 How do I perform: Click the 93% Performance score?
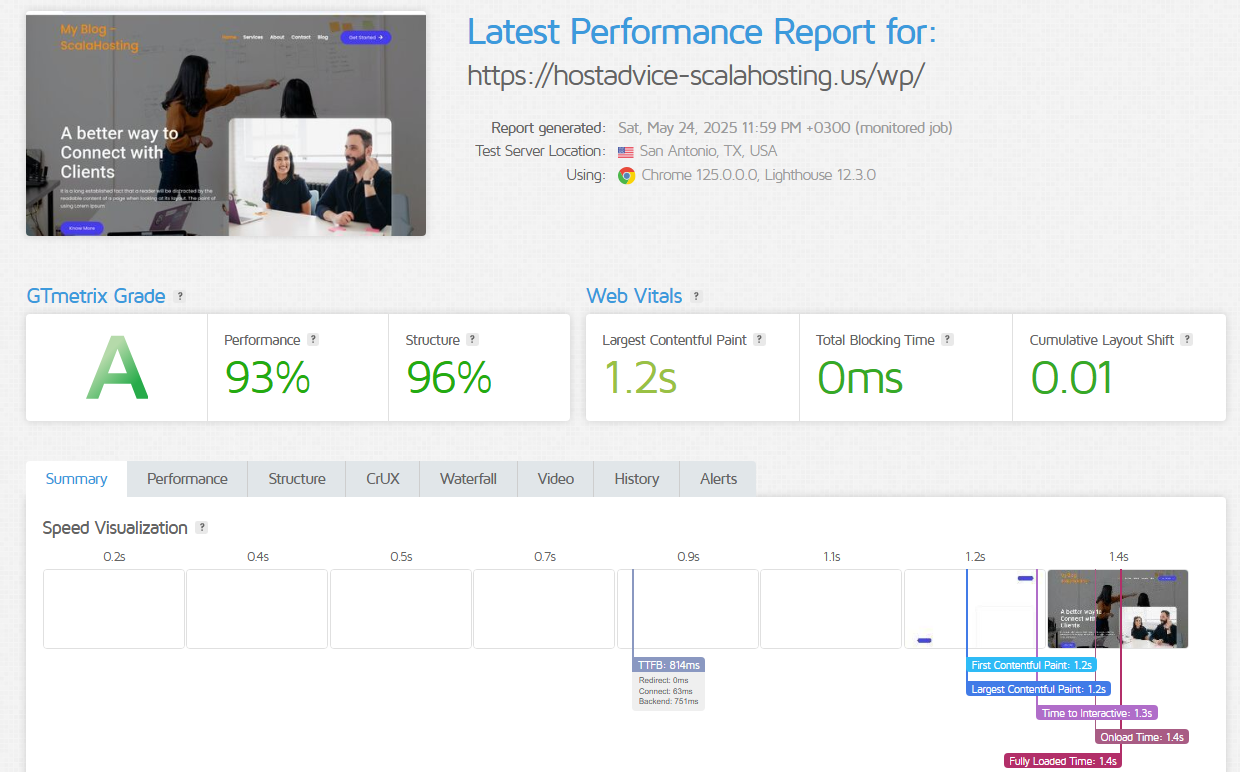[267, 378]
